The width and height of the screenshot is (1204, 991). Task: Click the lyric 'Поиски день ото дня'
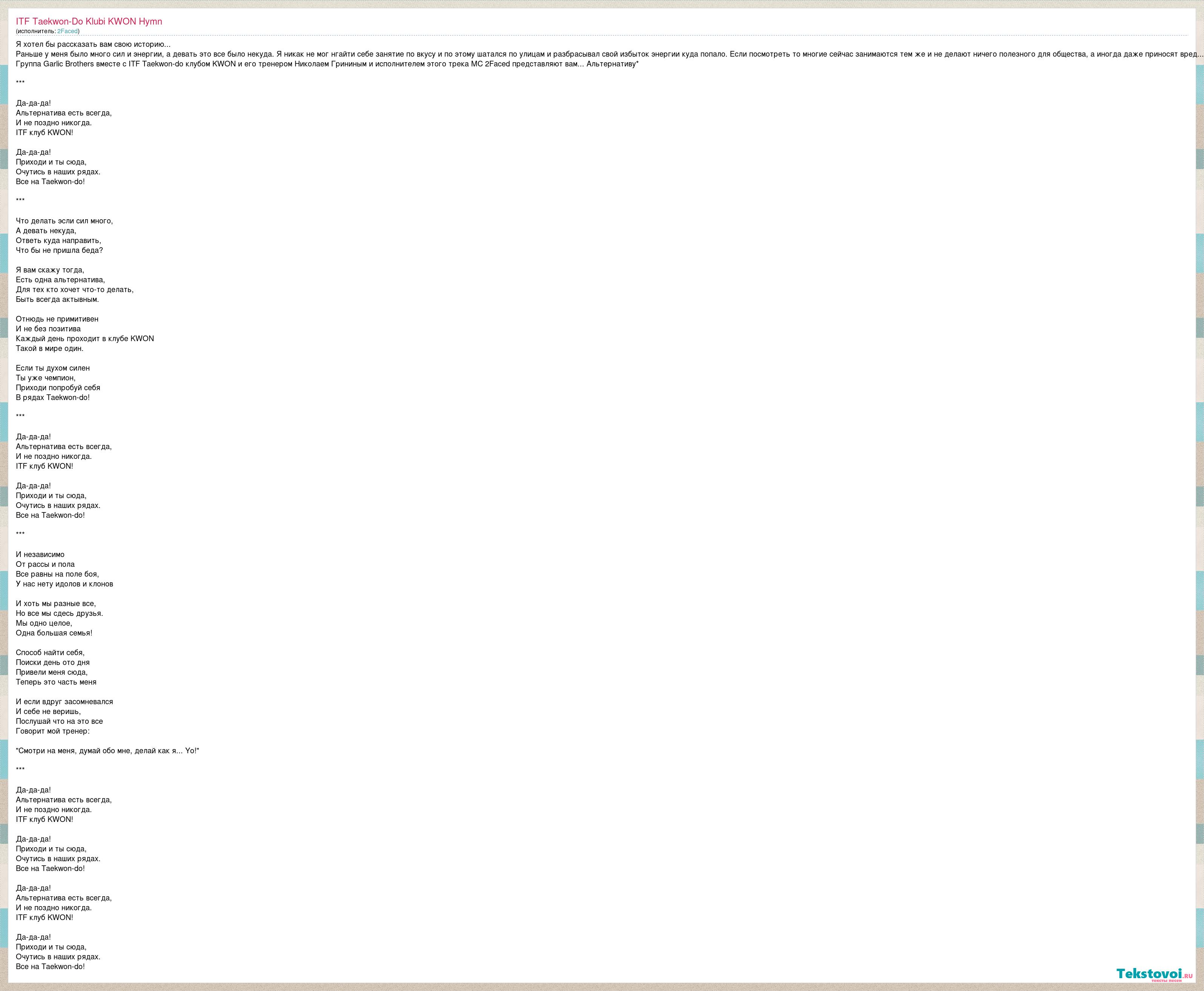coord(53,662)
